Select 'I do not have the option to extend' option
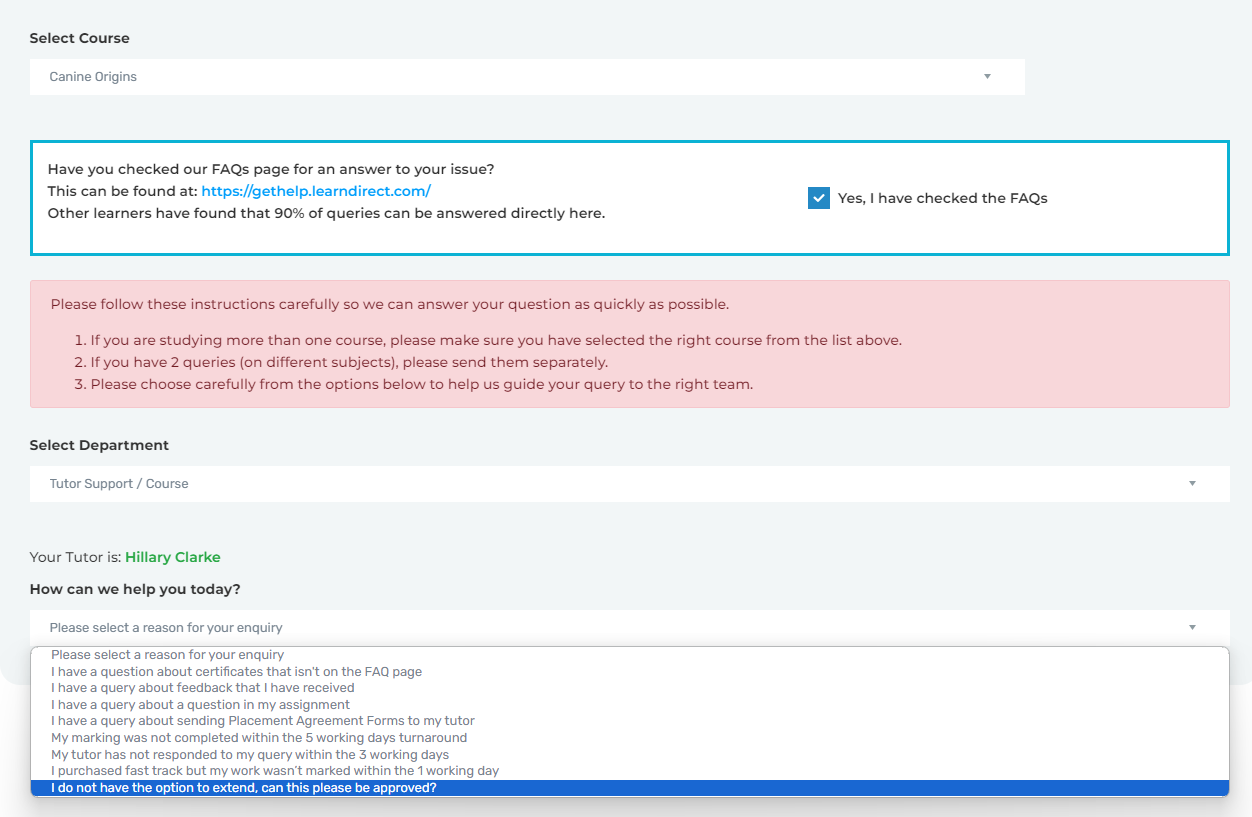 (630, 788)
